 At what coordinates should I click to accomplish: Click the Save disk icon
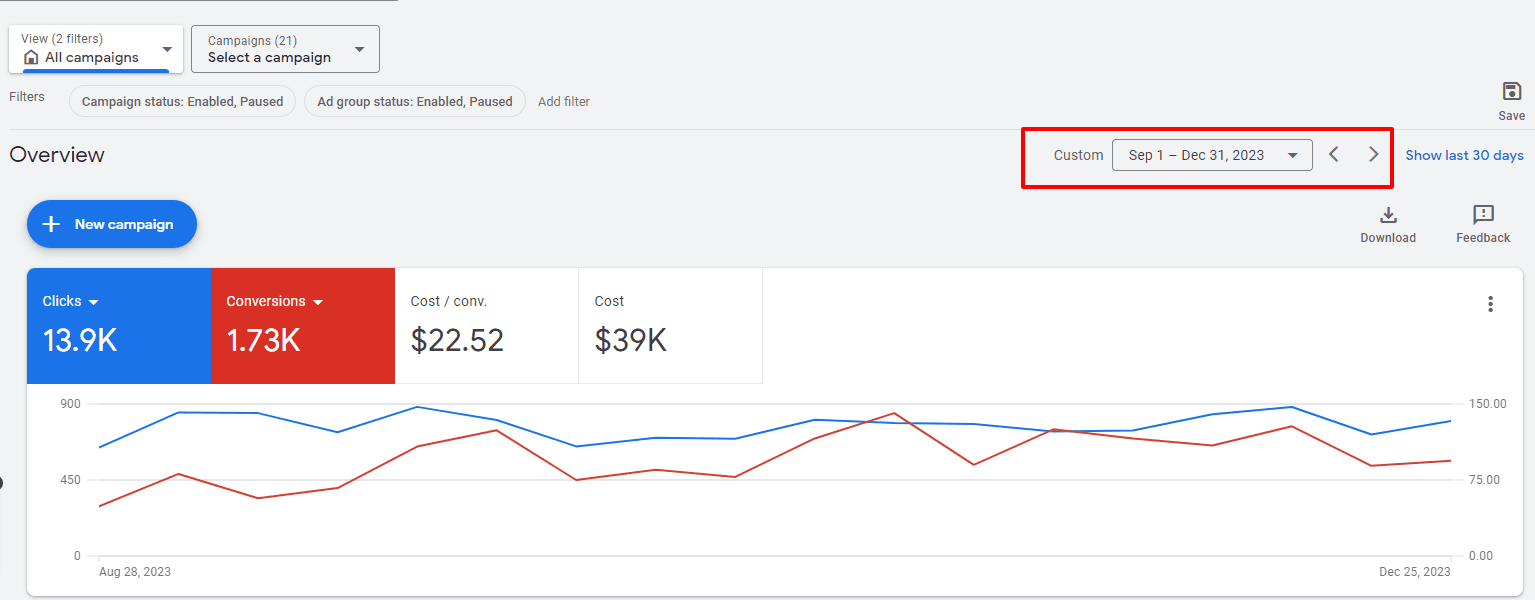tap(1511, 92)
